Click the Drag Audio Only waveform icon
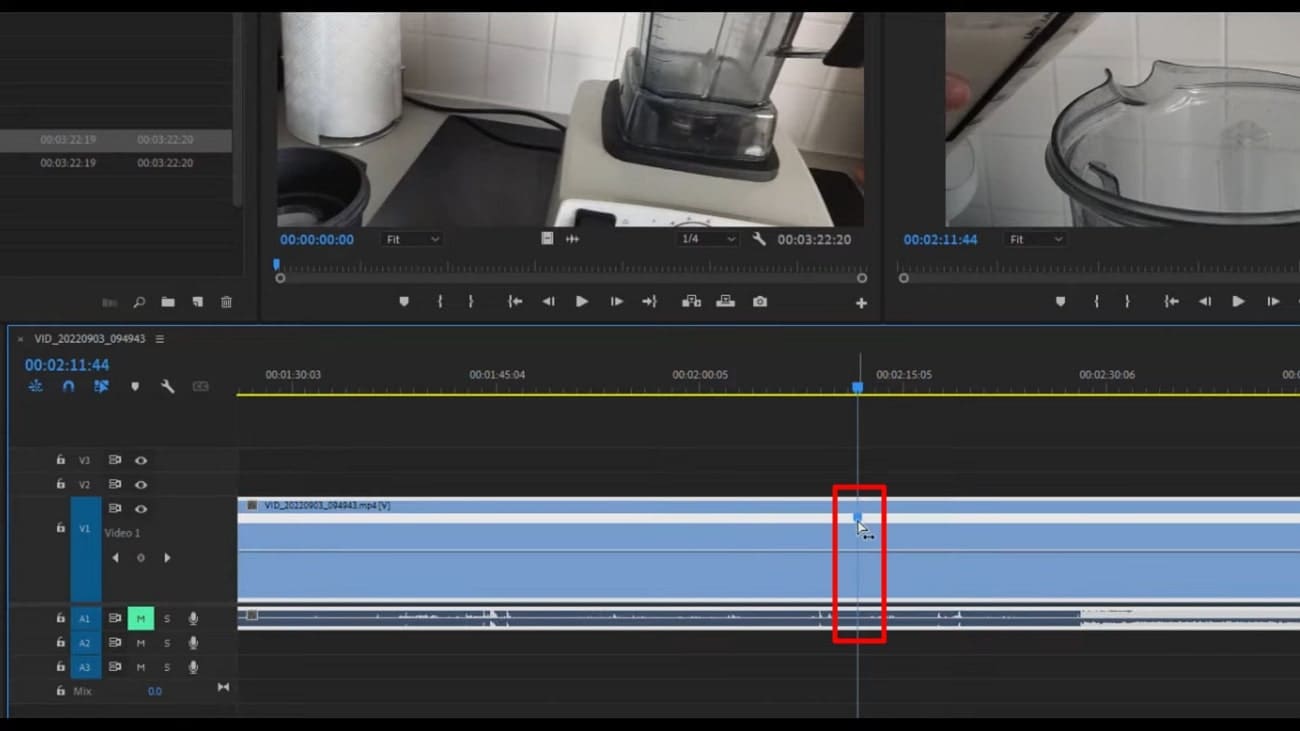This screenshot has height=731, width=1300. tap(572, 239)
